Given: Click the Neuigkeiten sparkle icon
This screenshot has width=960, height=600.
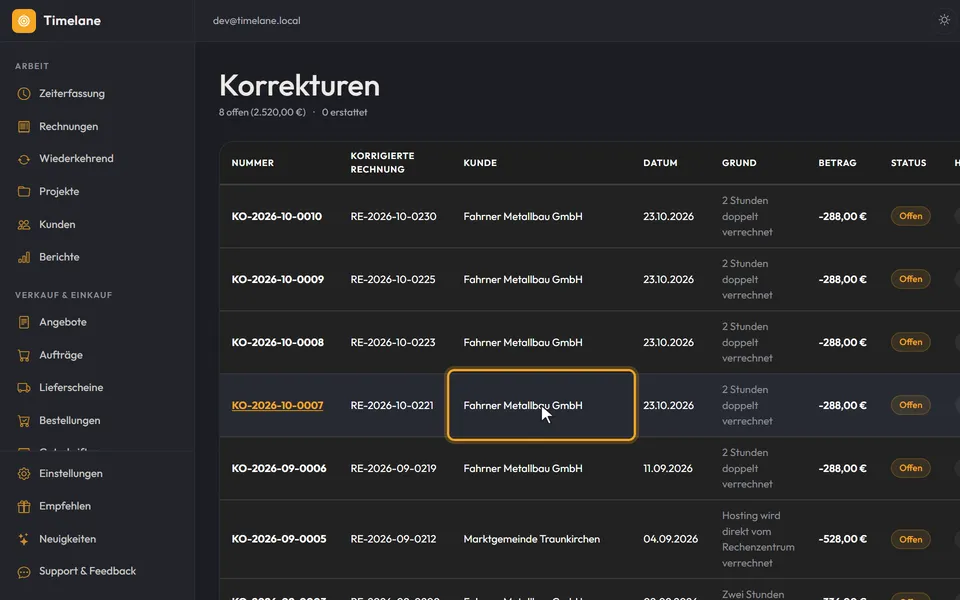Looking at the screenshot, I should pyautogui.click(x=24, y=539).
